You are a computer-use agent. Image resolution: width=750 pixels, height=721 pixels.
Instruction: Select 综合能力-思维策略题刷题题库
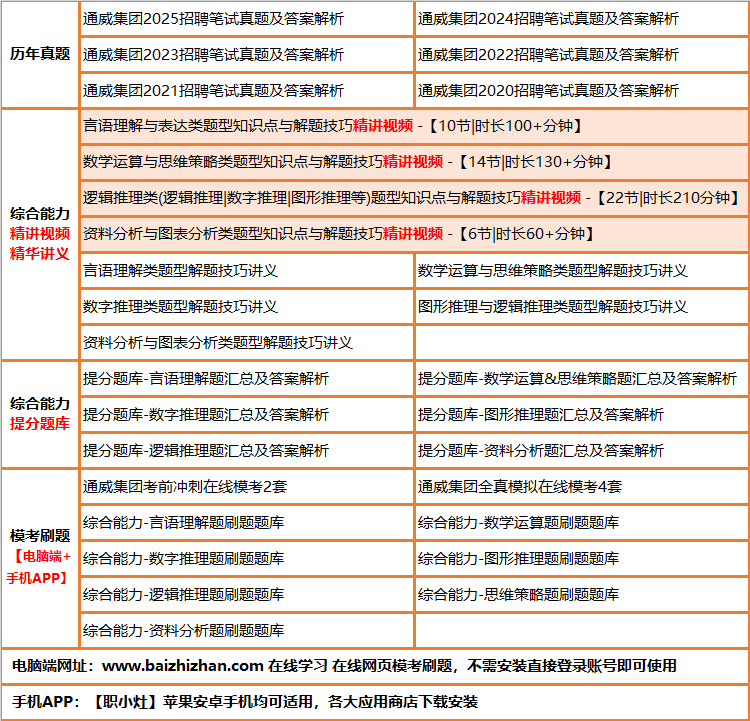coord(582,595)
